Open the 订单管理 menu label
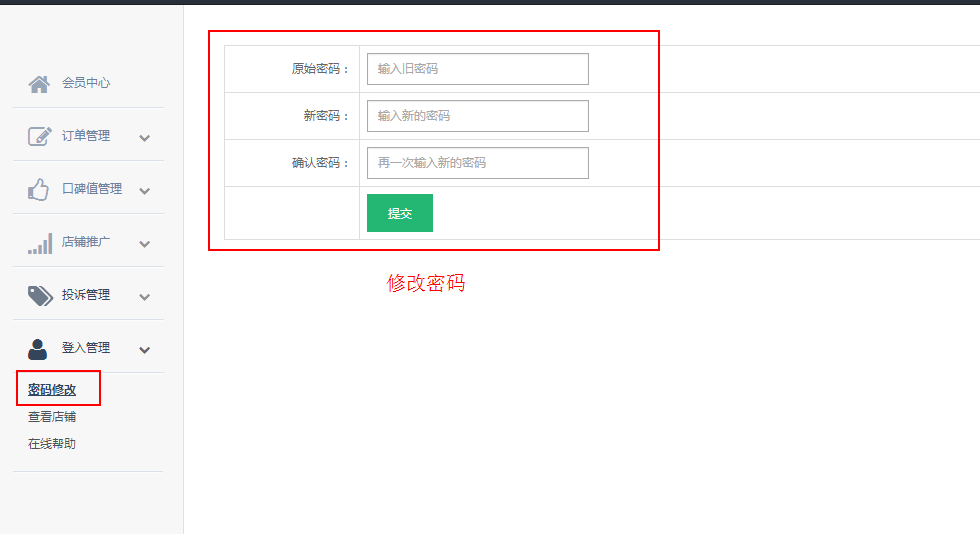Viewport: 980px width, 534px height. point(86,136)
